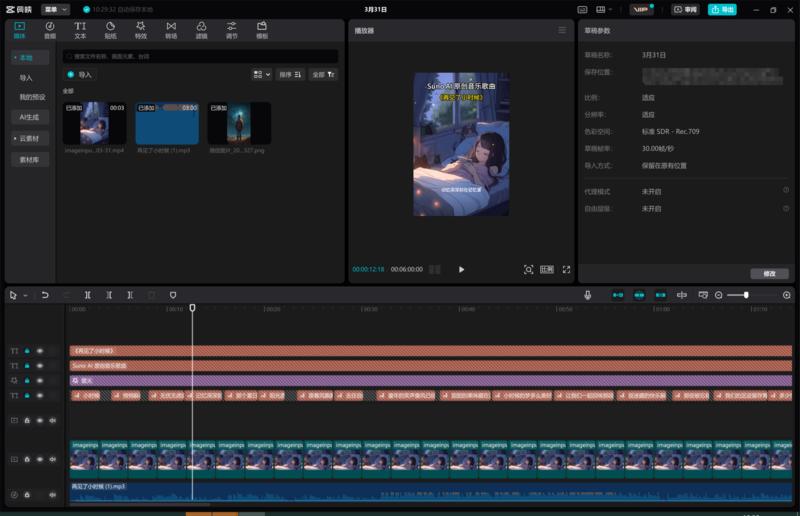The height and width of the screenshot is (516, 800).
Task: Open the 贴纸 (Stickers) panel
Action: [x=110, y=29]
